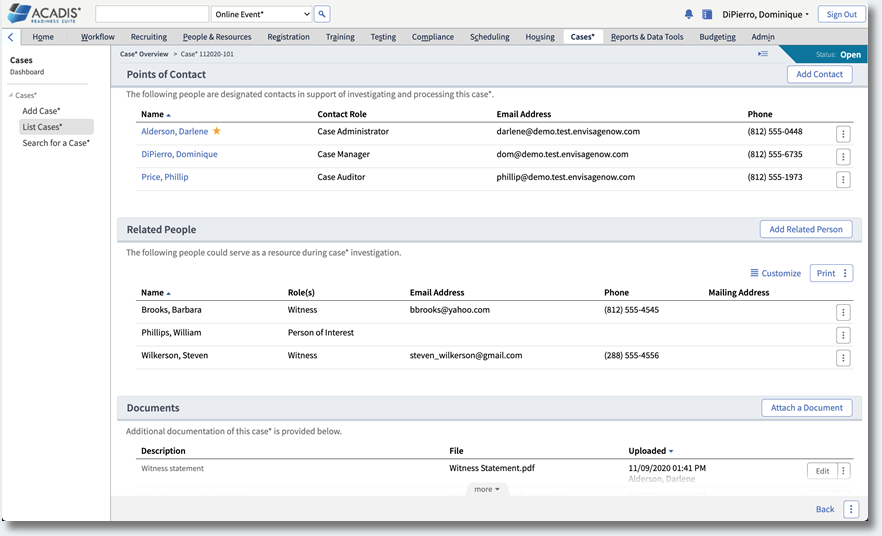Viewport: 882px width, 536px height.
Task: Sort documents by Uploaded column header
Action: pos(650,451)
